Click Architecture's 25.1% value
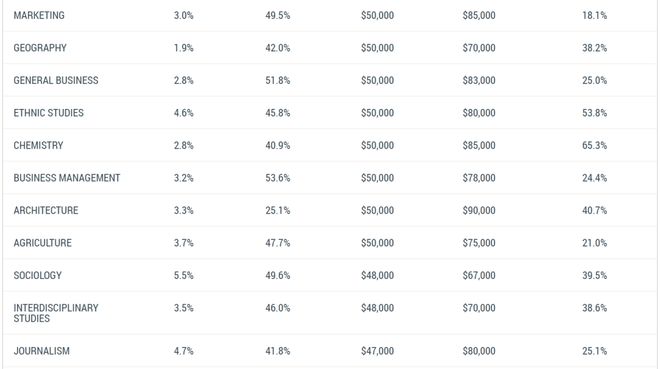The width and height of the screenshot is (660, 369). 278,210
